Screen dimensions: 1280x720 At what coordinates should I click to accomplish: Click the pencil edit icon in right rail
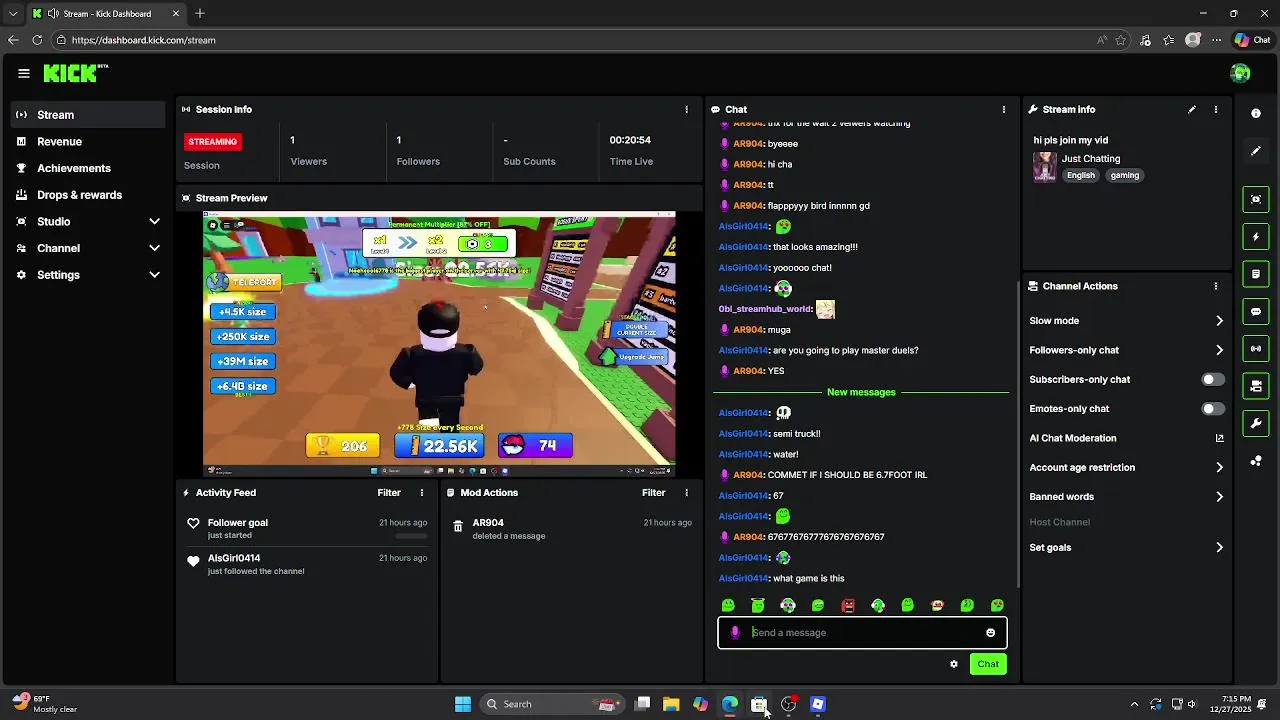tap(1256, 151)
